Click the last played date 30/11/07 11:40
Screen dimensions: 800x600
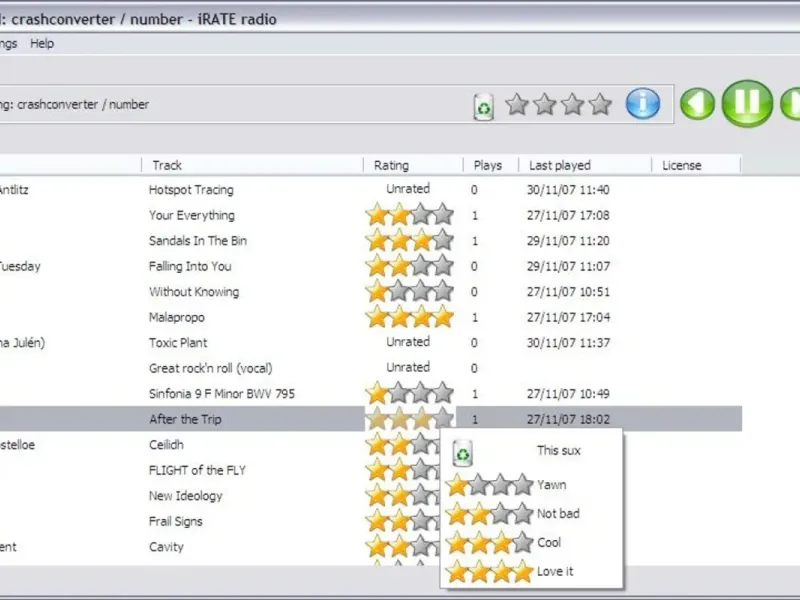point(568,190)
